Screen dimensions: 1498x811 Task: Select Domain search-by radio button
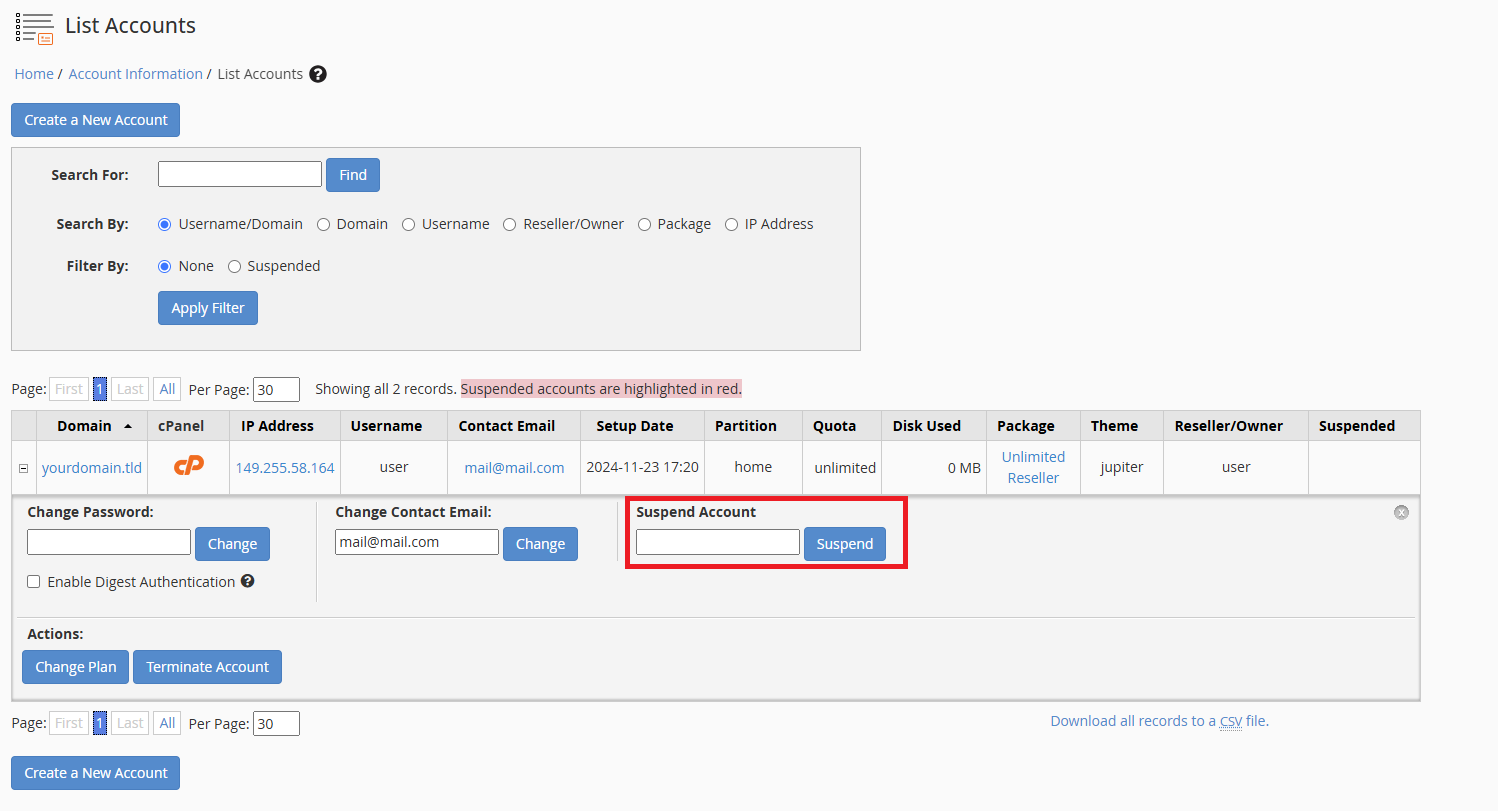coord(323,224)
